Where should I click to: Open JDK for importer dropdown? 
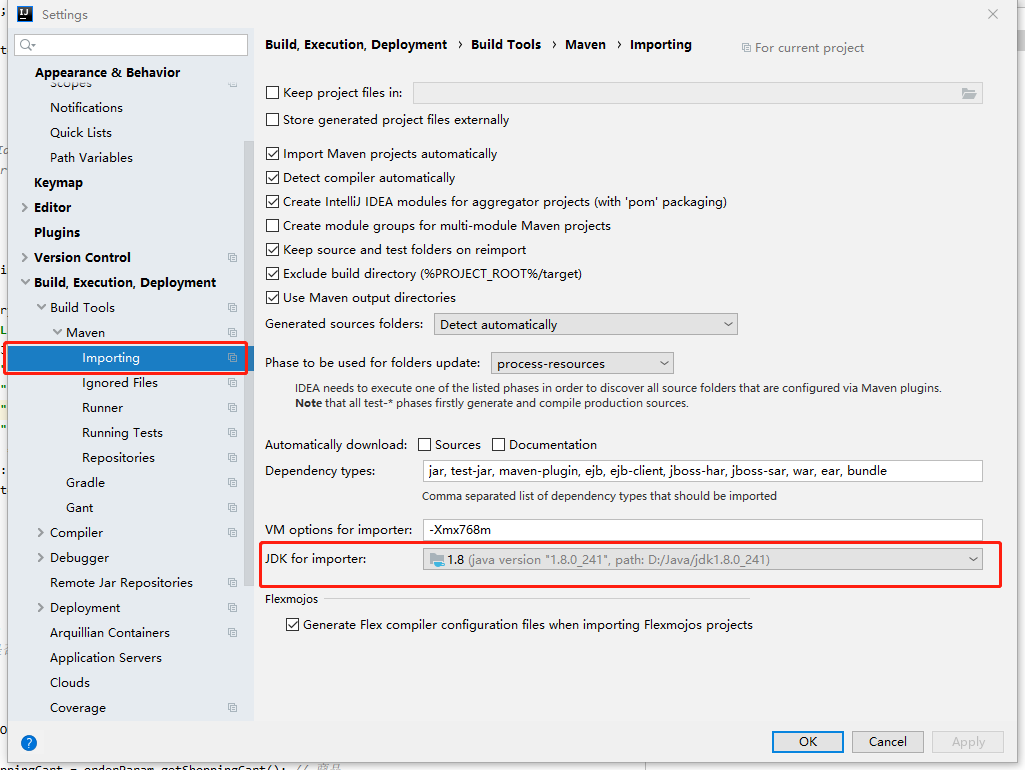point(703,560)
